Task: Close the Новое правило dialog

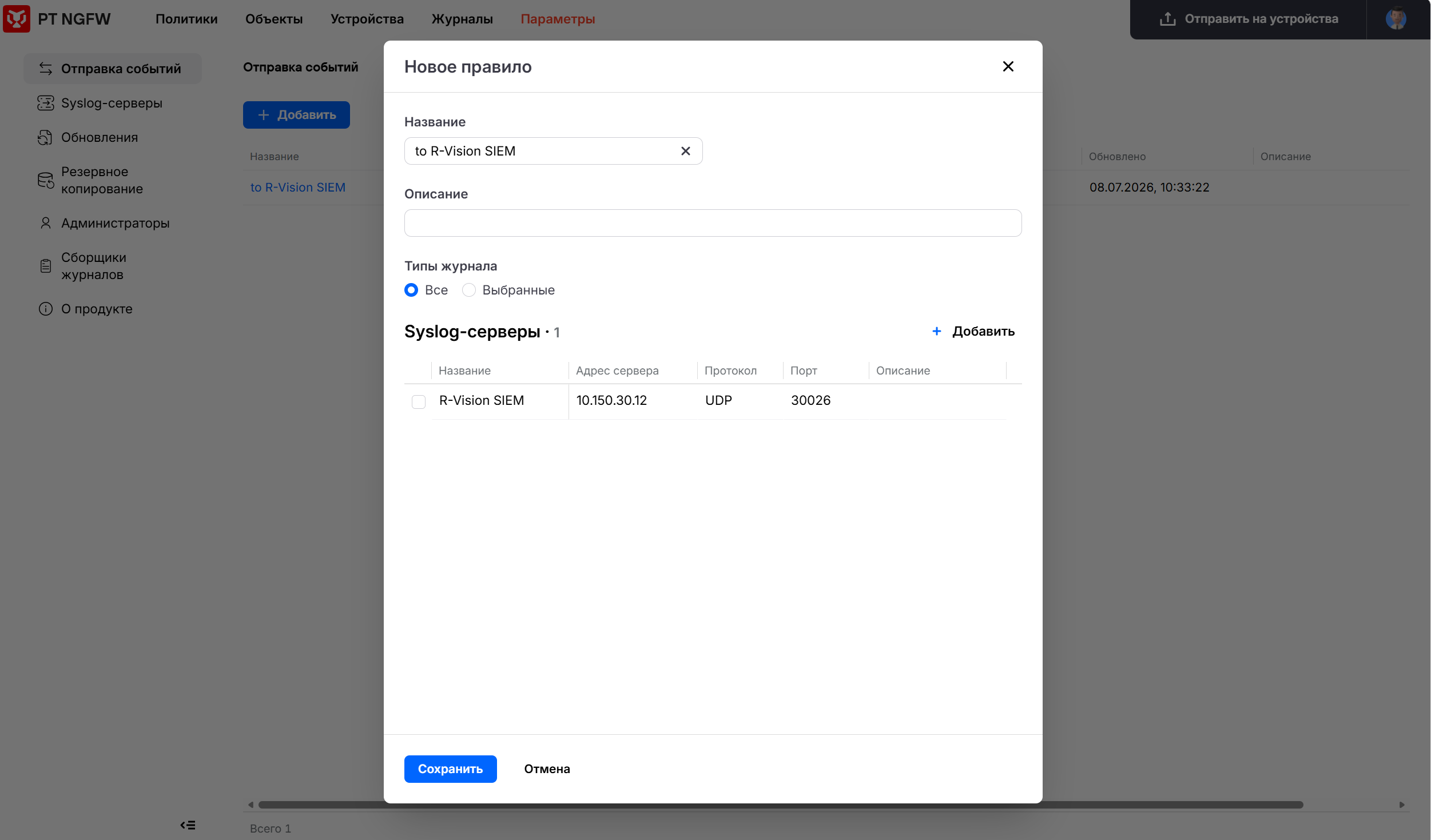Action: (x=1008, y=66)
